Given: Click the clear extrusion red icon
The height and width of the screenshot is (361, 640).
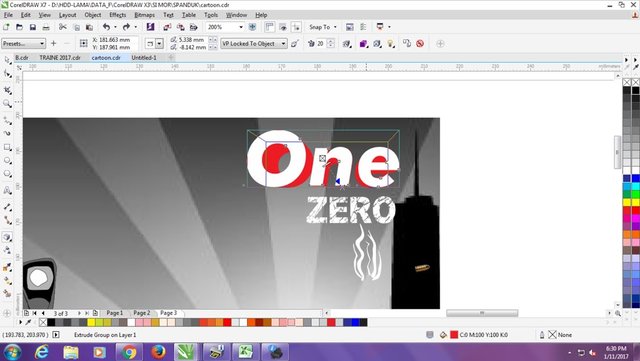Looking at the screenshot, I should click(x=420, y=43).
